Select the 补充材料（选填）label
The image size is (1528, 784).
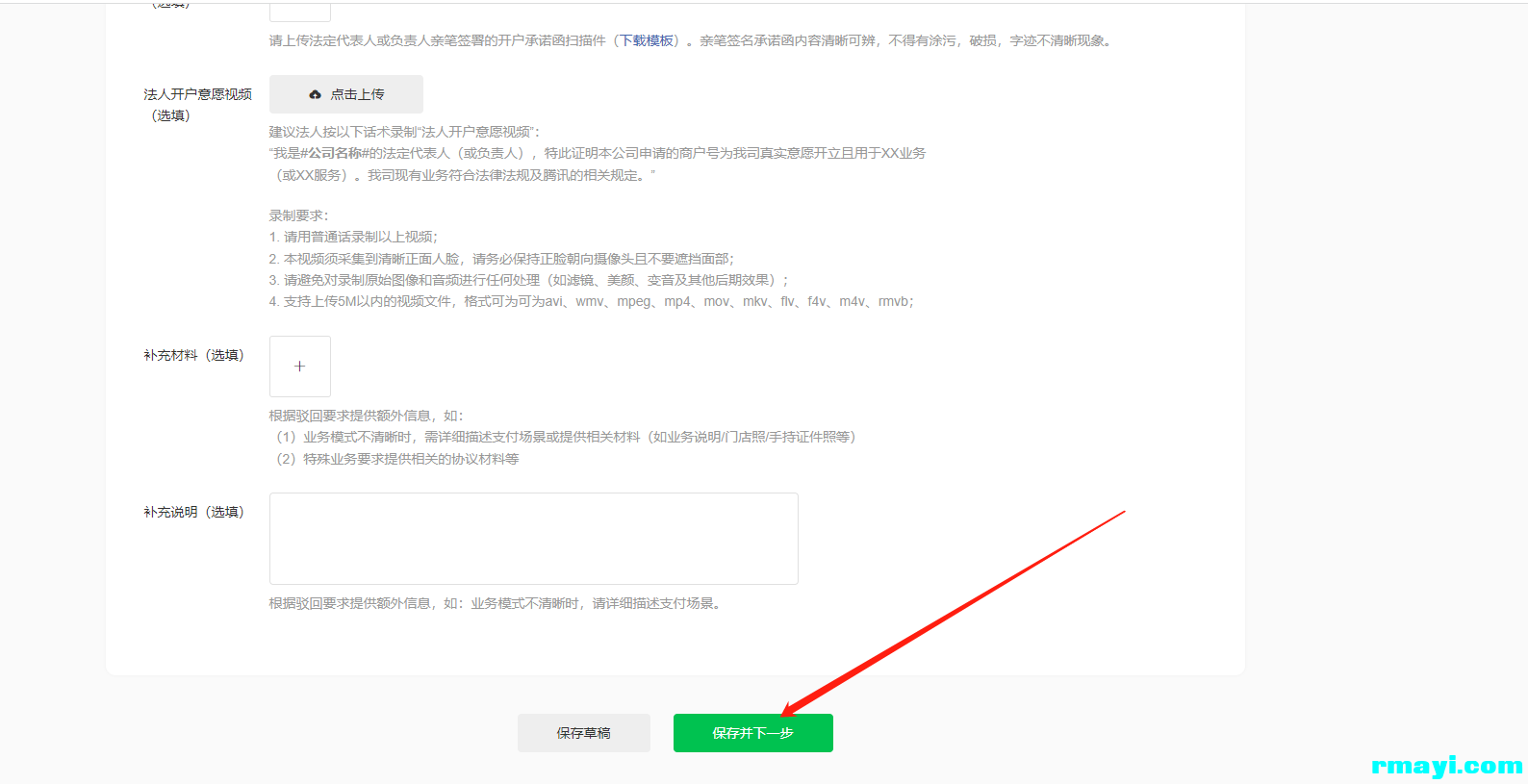pos(194,355)
